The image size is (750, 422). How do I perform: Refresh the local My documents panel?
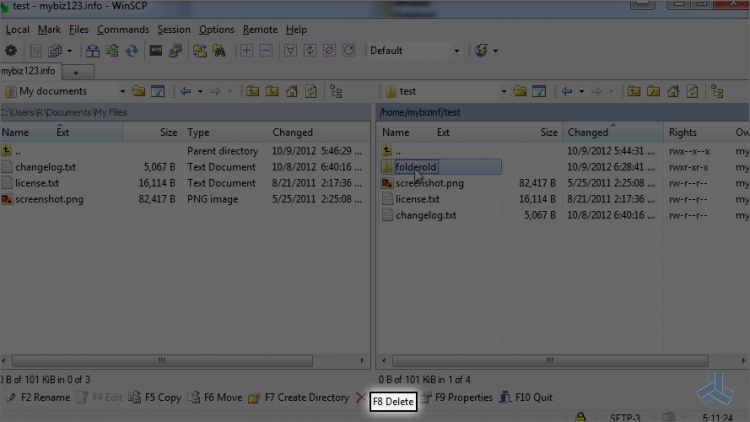(311, 91)
